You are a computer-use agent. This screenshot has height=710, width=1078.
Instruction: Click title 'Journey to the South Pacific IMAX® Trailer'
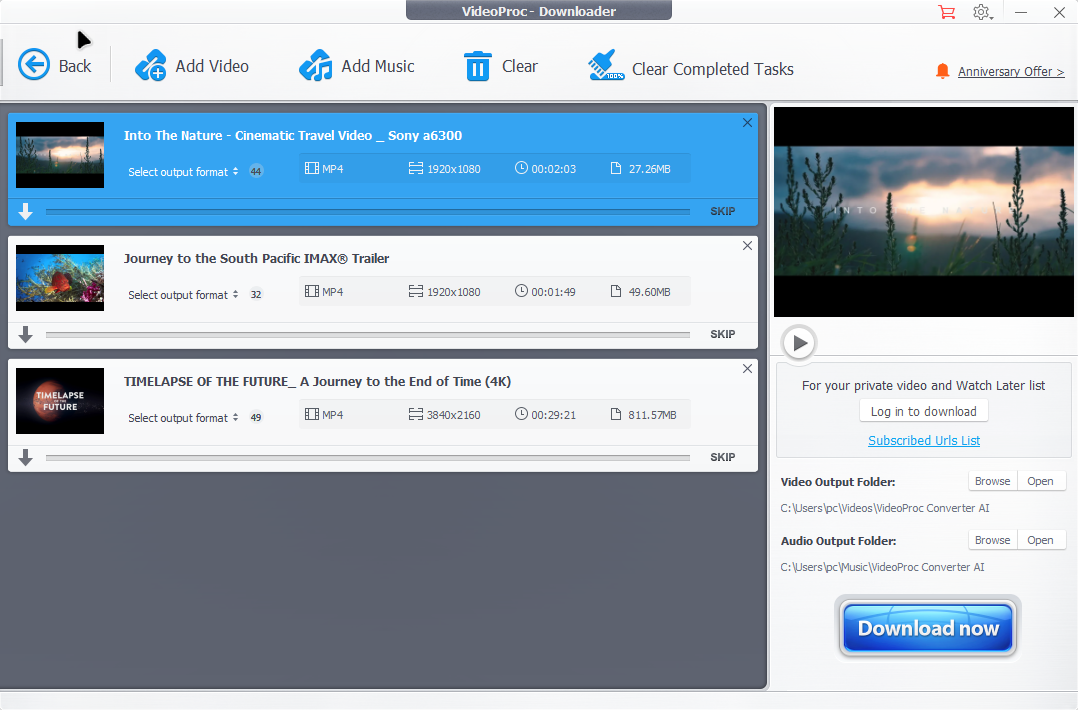[256, 259]
